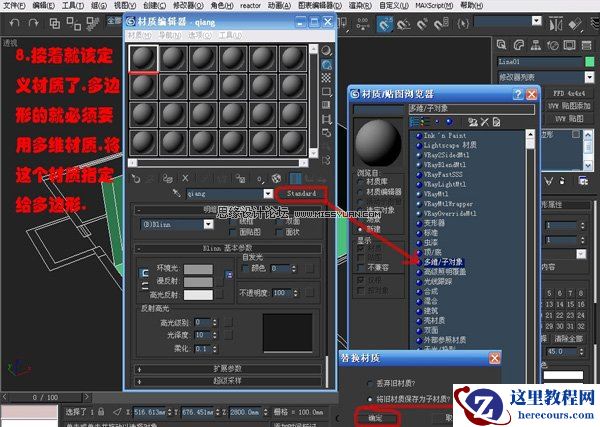
Task: Open the 渲染(R) menu
Action: click(360, 5)
